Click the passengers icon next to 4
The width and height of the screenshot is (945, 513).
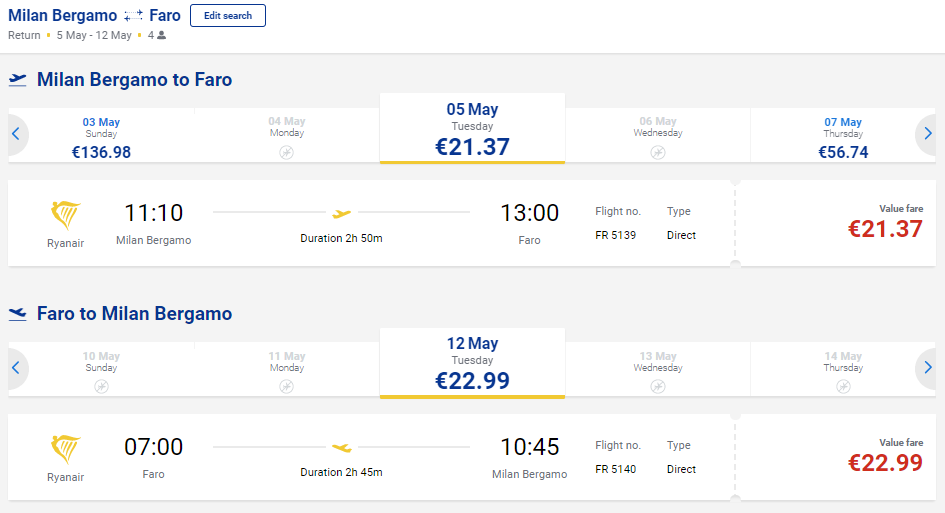(x=162, y=36)
